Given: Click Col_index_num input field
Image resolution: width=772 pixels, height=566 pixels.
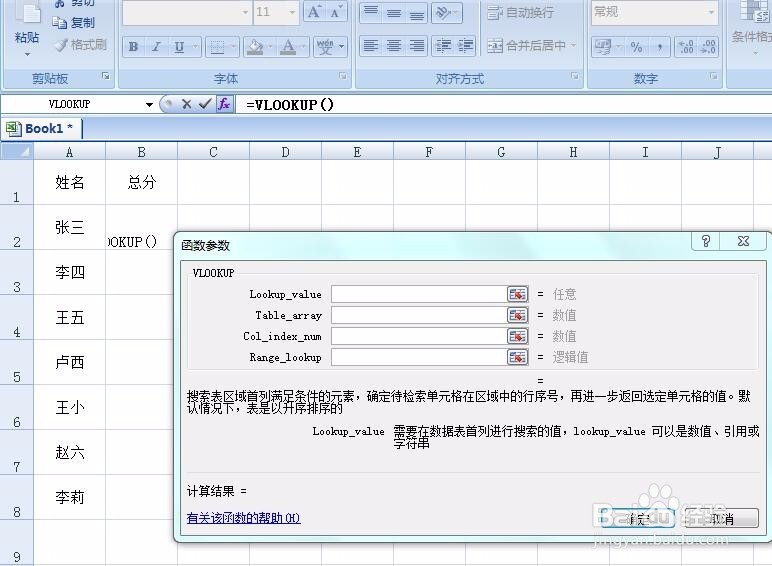Looking at the screenshot, I should click(419, 336).
